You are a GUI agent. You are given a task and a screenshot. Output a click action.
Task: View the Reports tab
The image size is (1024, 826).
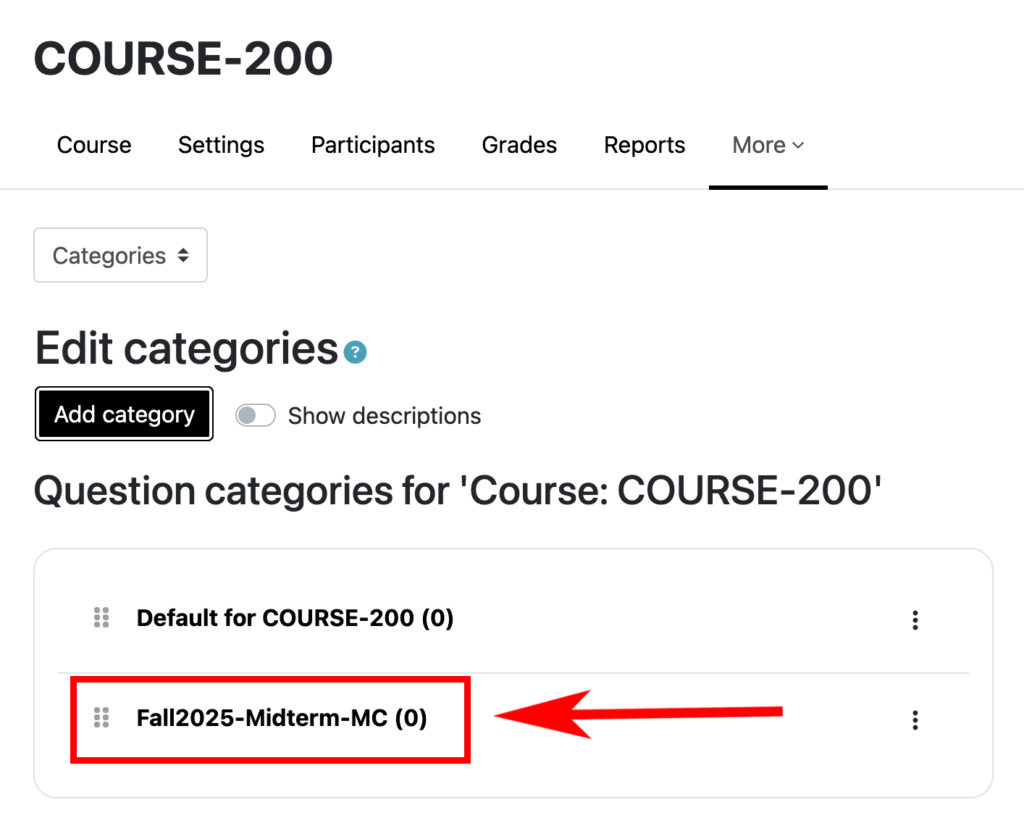(644, 145)
